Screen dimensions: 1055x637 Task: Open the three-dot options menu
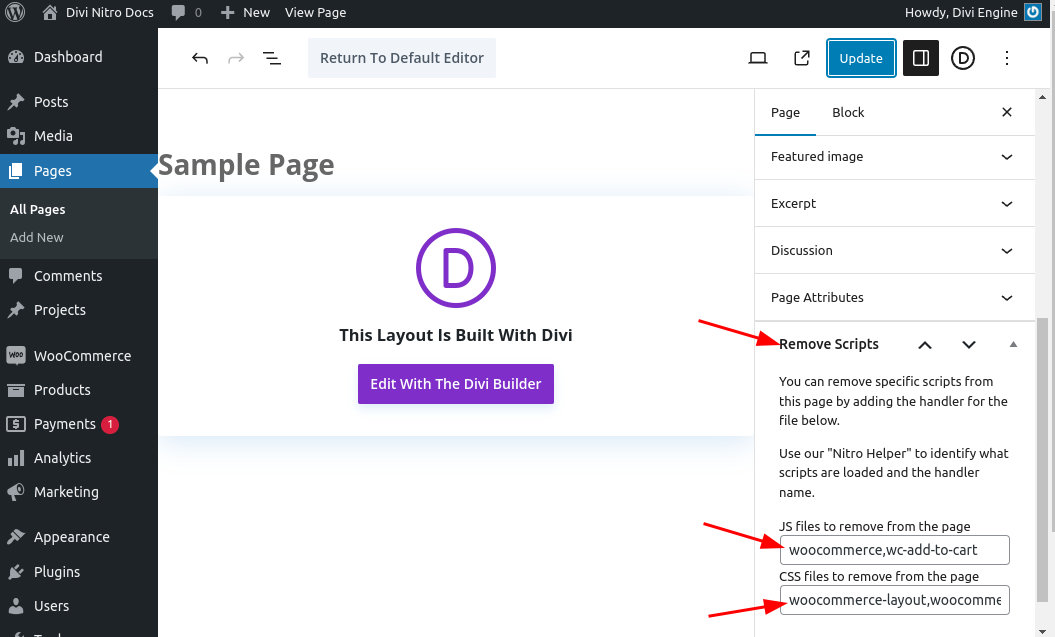1007,58
